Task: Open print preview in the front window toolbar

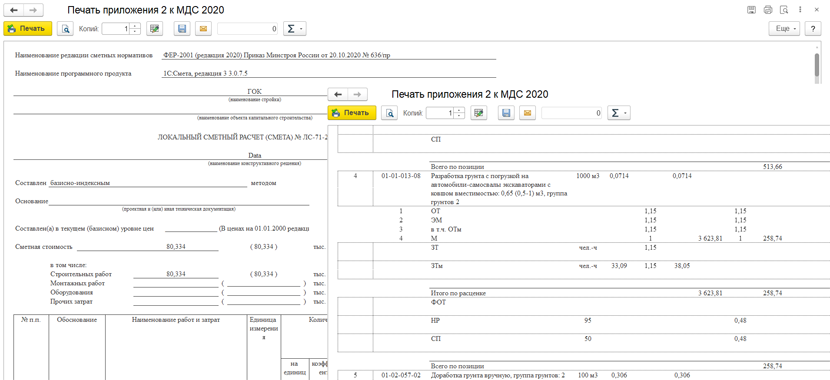Action: [x=390, y=113]
